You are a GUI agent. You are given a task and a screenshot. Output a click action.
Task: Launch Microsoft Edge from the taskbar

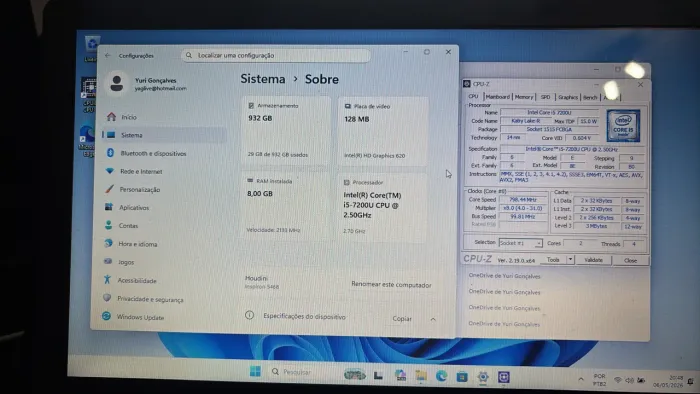pos(442,377)
